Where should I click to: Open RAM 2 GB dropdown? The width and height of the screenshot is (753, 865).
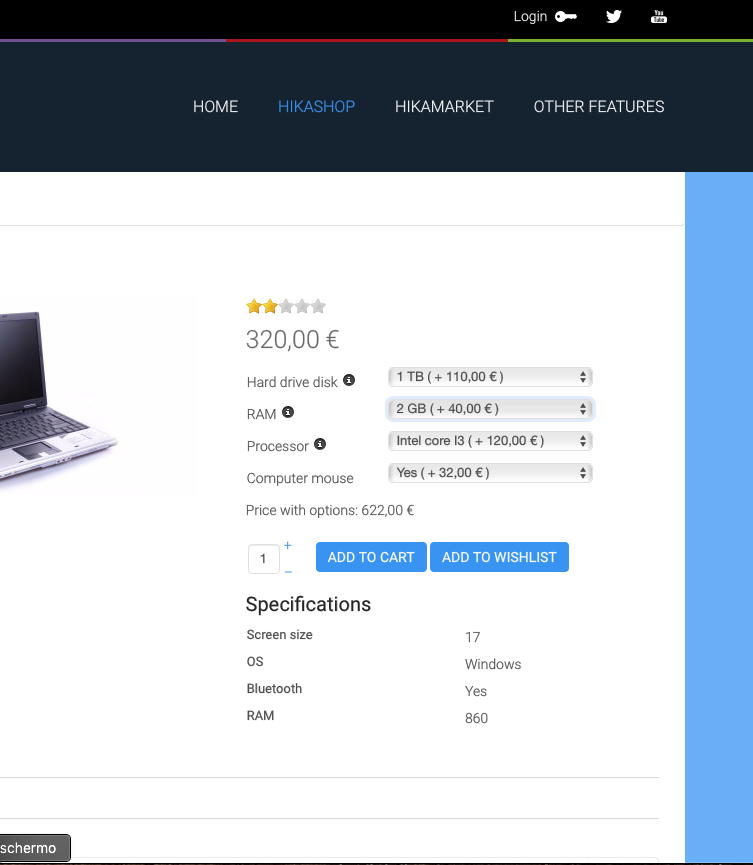(490, 409)
